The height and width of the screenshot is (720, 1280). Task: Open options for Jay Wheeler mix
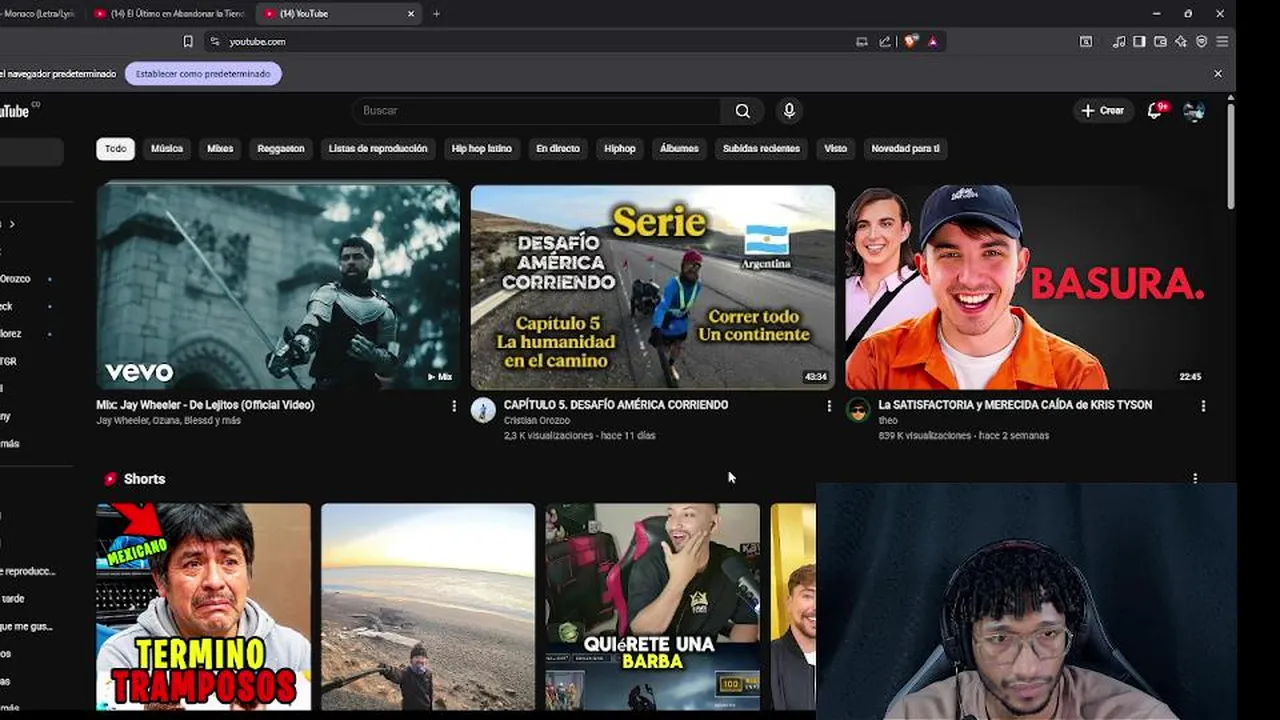[454, 406]
